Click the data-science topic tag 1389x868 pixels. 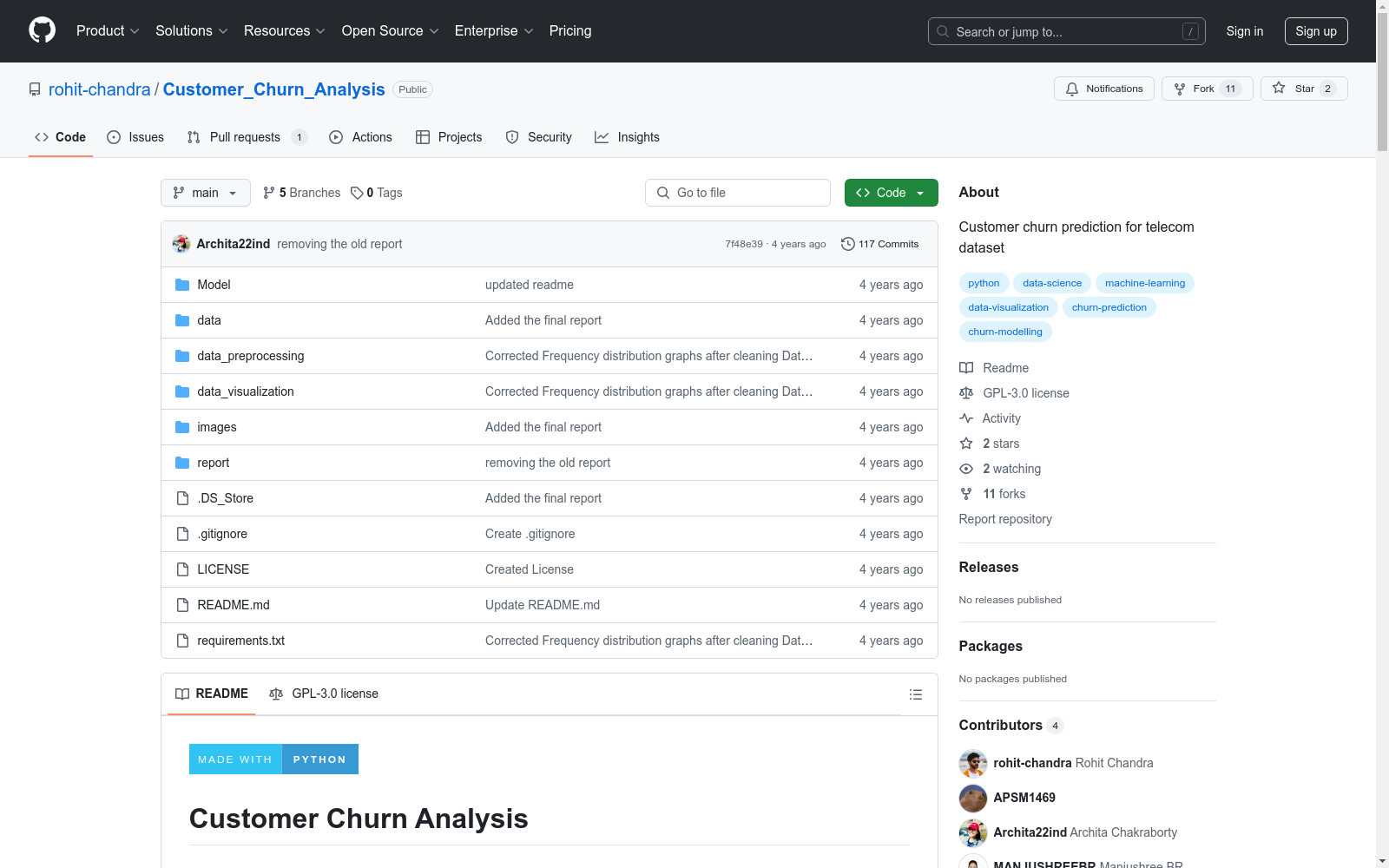1052,283
